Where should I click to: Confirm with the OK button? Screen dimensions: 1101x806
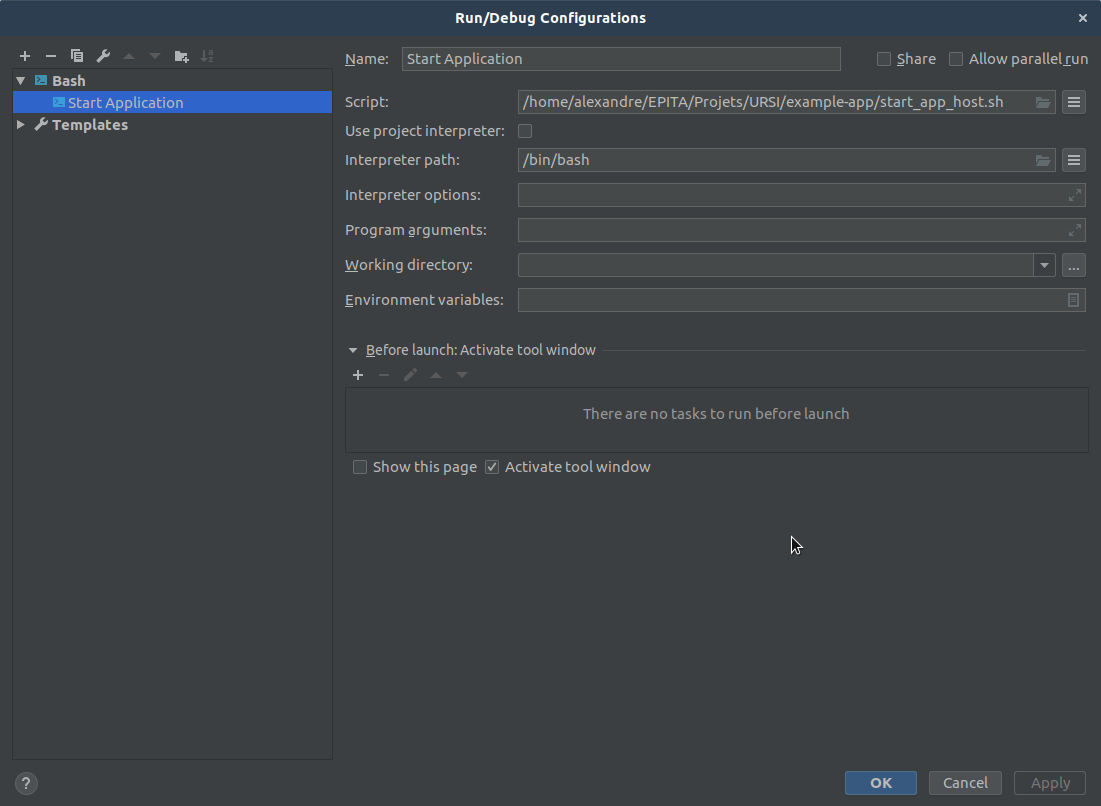pyautogui.click(x=881, y=784)
